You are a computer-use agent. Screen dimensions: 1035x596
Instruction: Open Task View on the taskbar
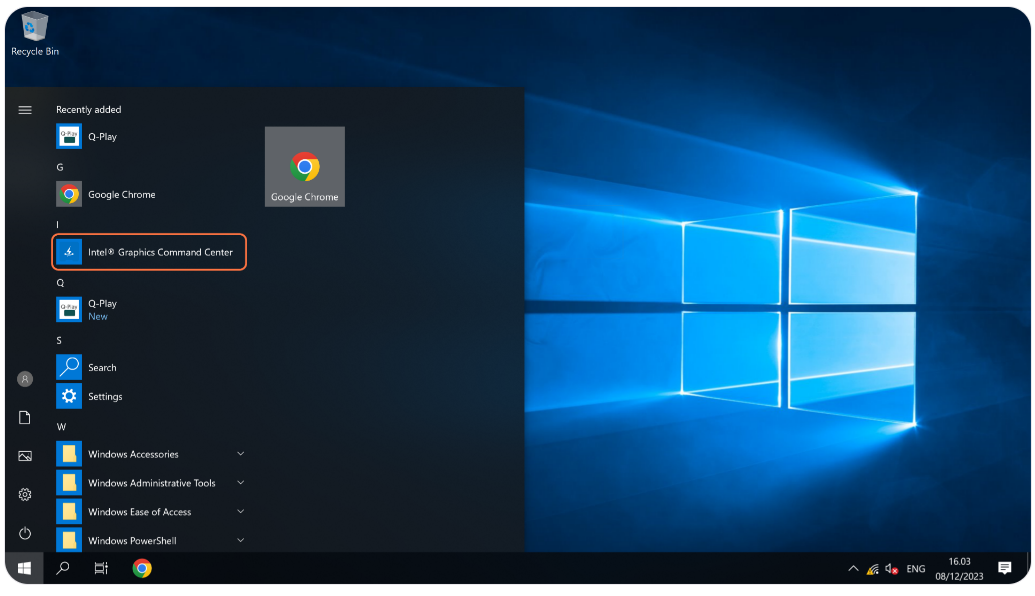point(101,569)
